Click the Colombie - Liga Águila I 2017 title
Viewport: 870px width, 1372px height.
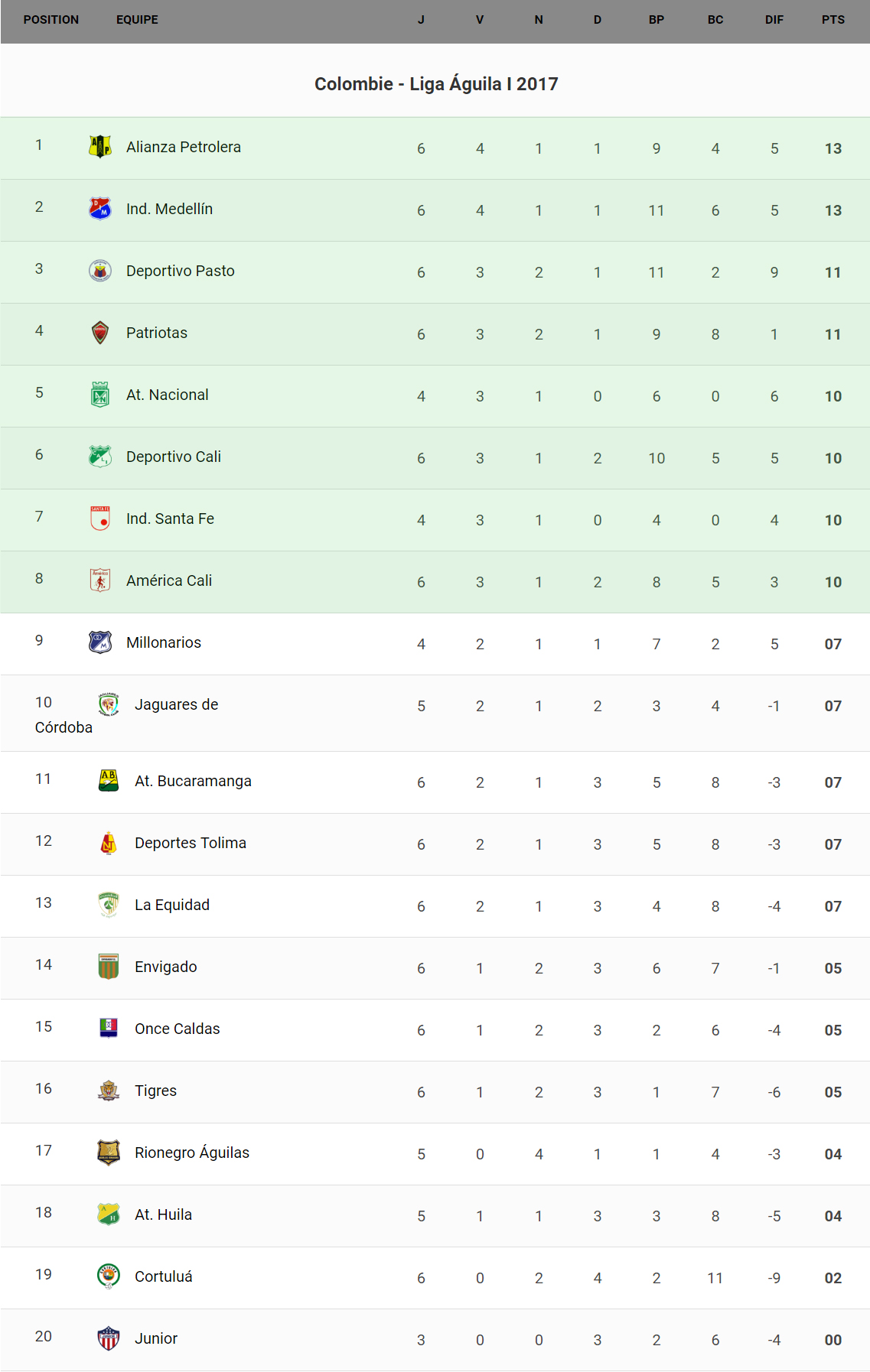436,84
